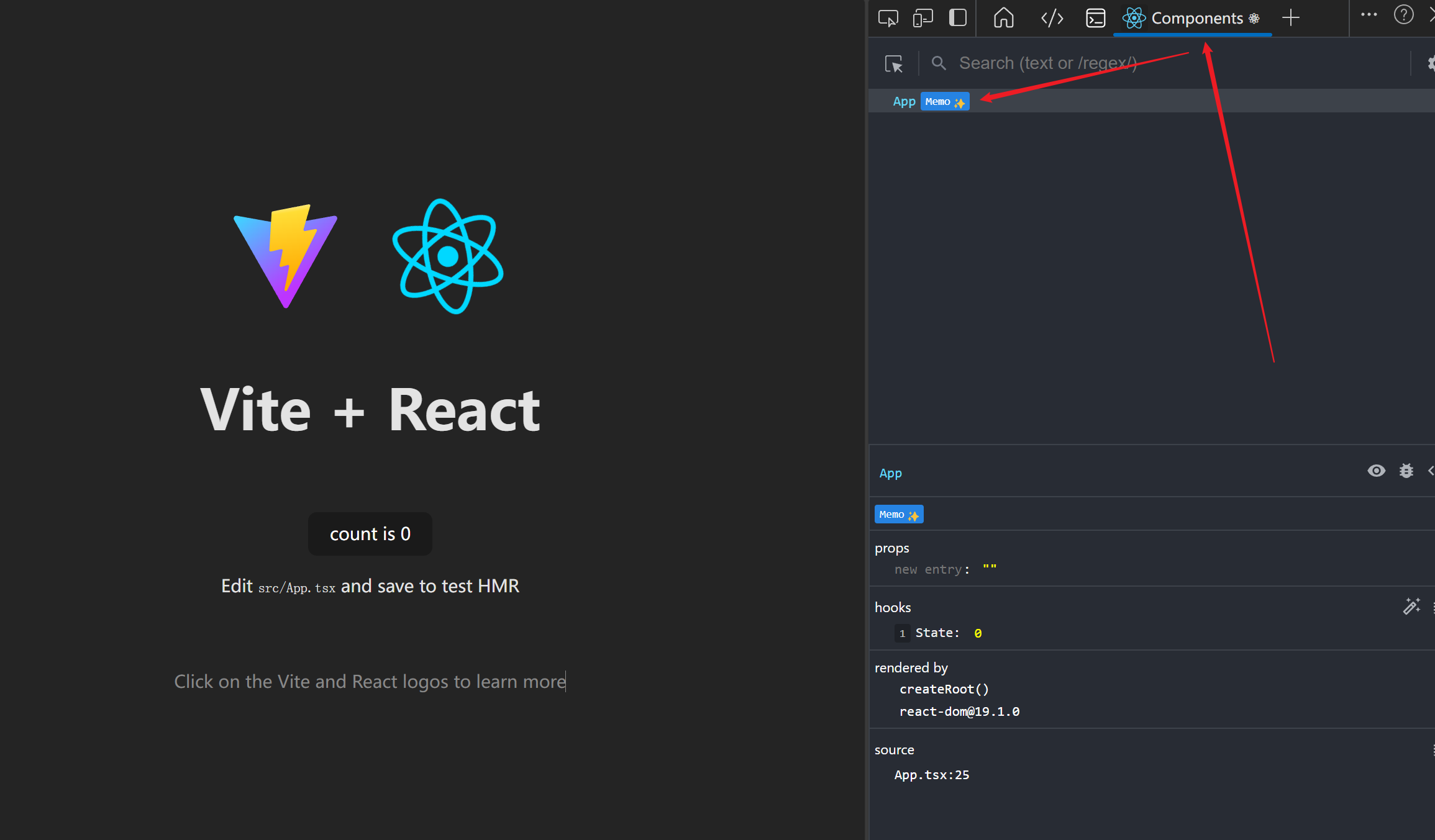The height and width of the screenshot is (840, 1435).
Task: Select the element inspection tool
Action: [x=888, y=17]
